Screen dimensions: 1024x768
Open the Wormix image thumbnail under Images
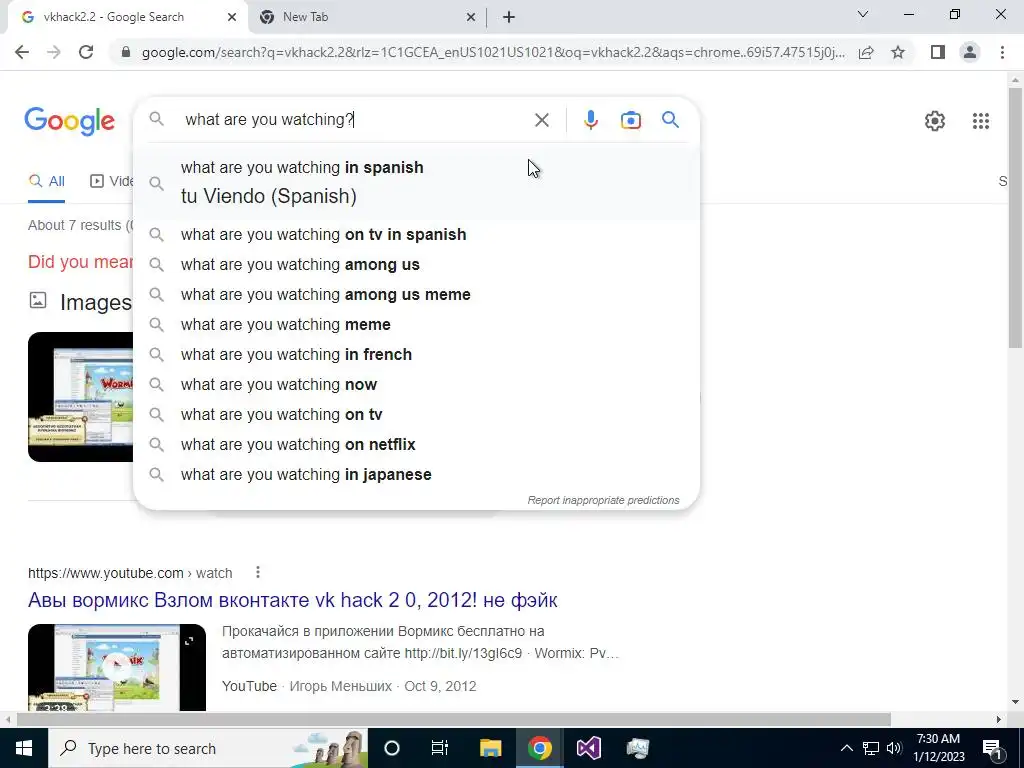click(x=80, y=396)
